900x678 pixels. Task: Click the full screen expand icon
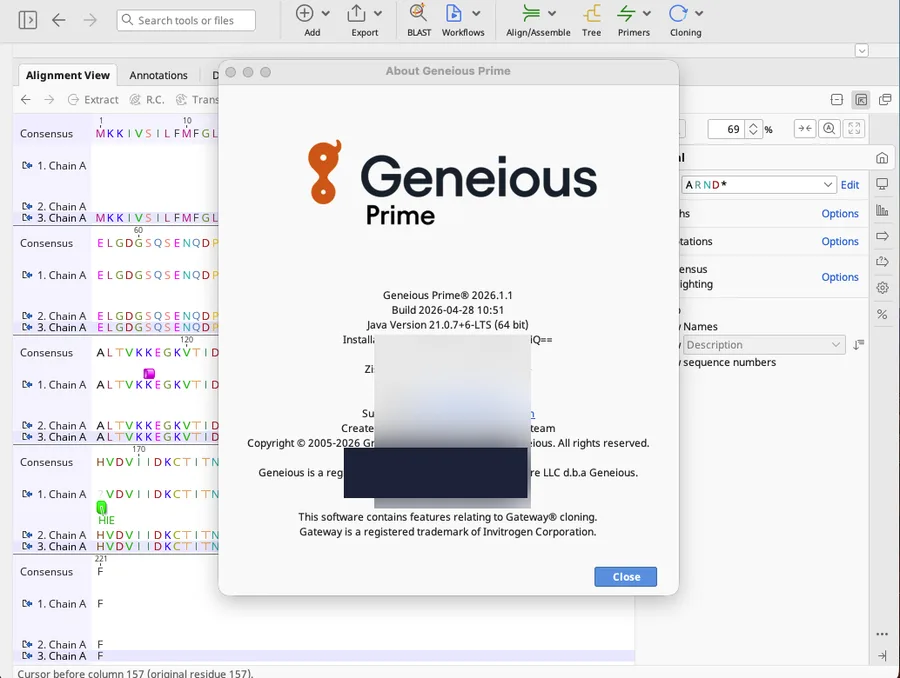click(x=854, y=129)
